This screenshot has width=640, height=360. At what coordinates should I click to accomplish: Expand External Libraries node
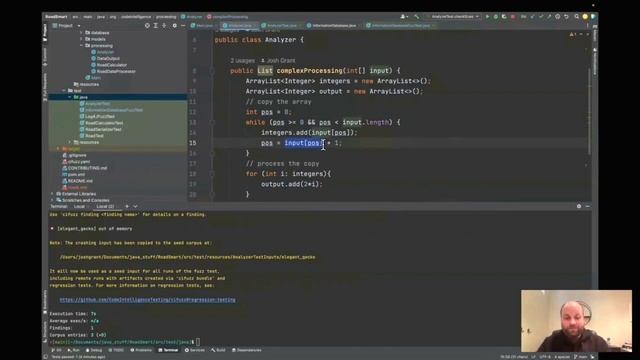tap(52, 194)
